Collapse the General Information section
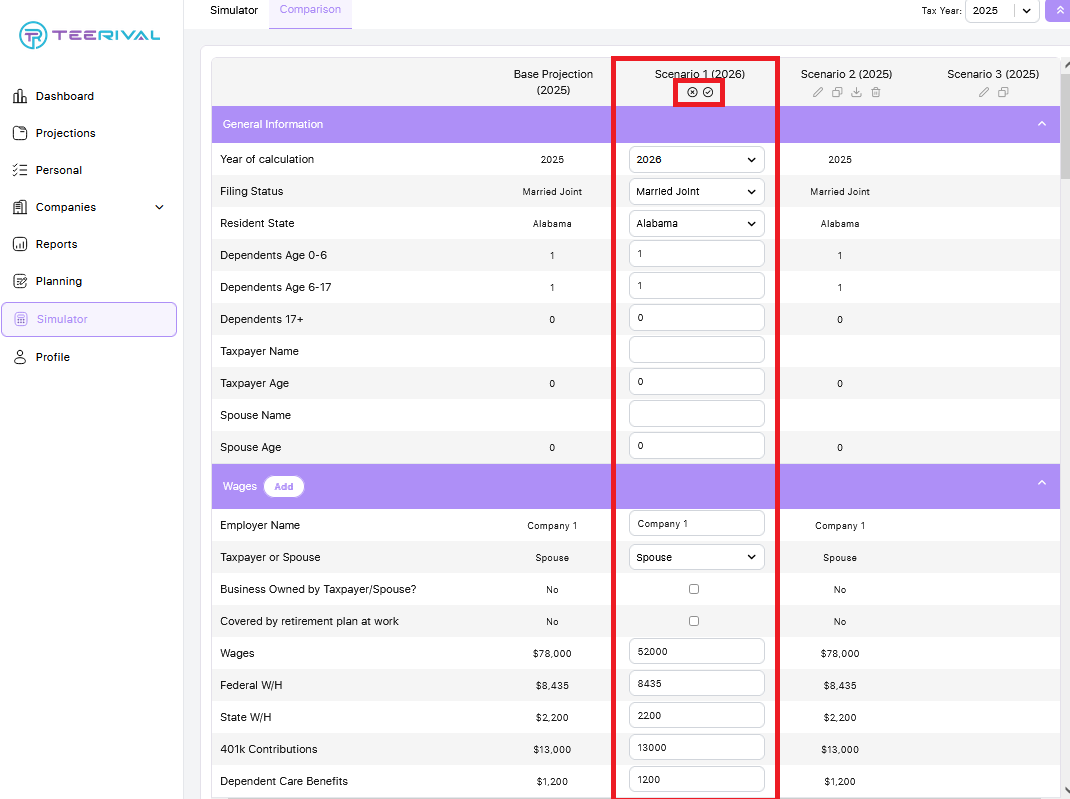1070x799 pixels. pyautogui.click(x=1042, y=124)
